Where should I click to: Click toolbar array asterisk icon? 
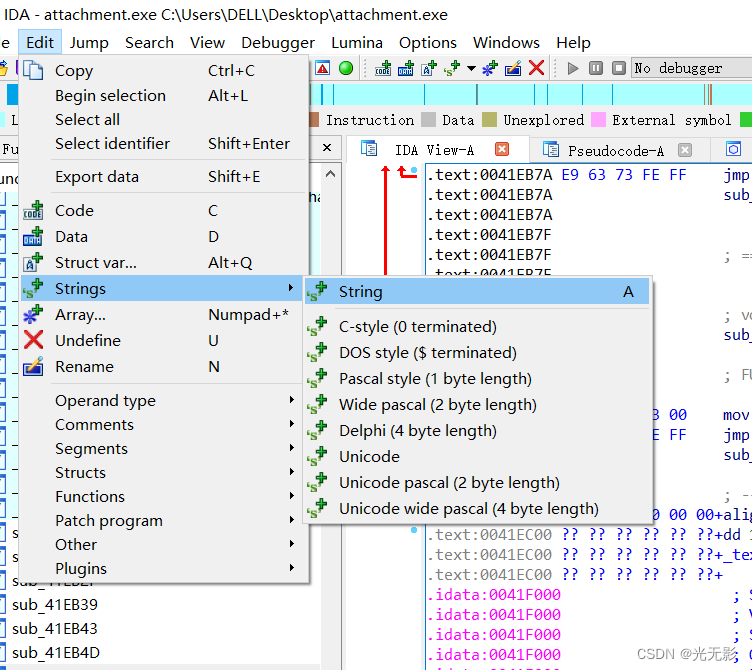[x=490, y=68]
